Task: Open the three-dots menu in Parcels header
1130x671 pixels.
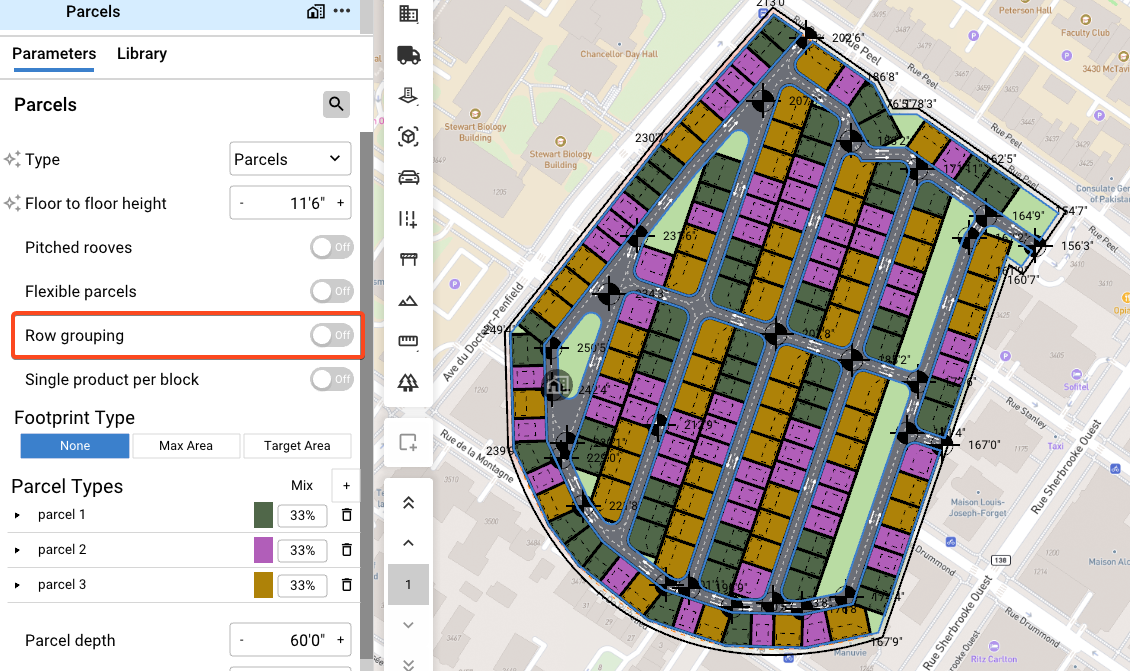Action: pos(342,12)
